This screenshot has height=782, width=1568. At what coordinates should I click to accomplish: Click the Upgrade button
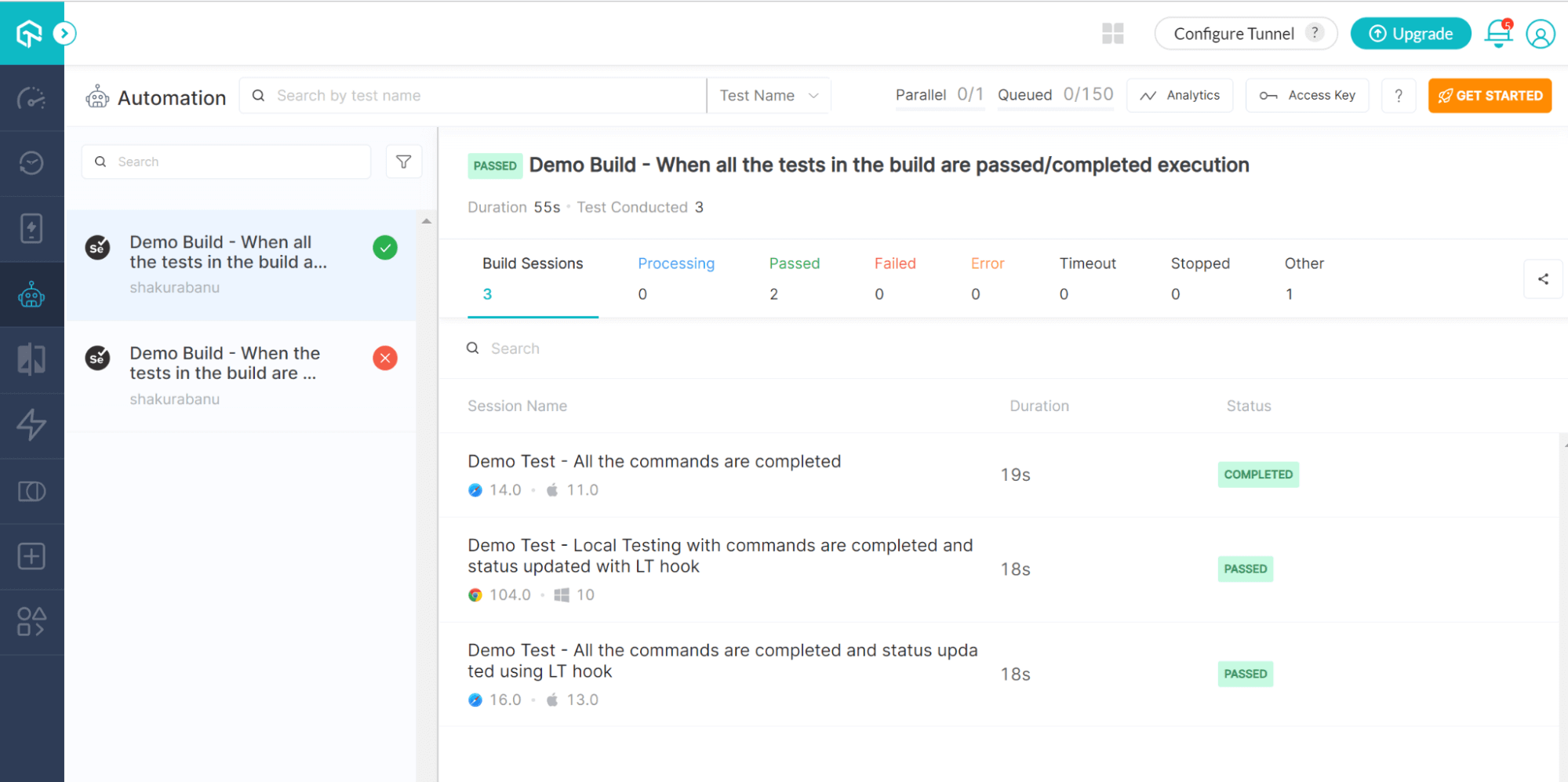(1410, 34)
